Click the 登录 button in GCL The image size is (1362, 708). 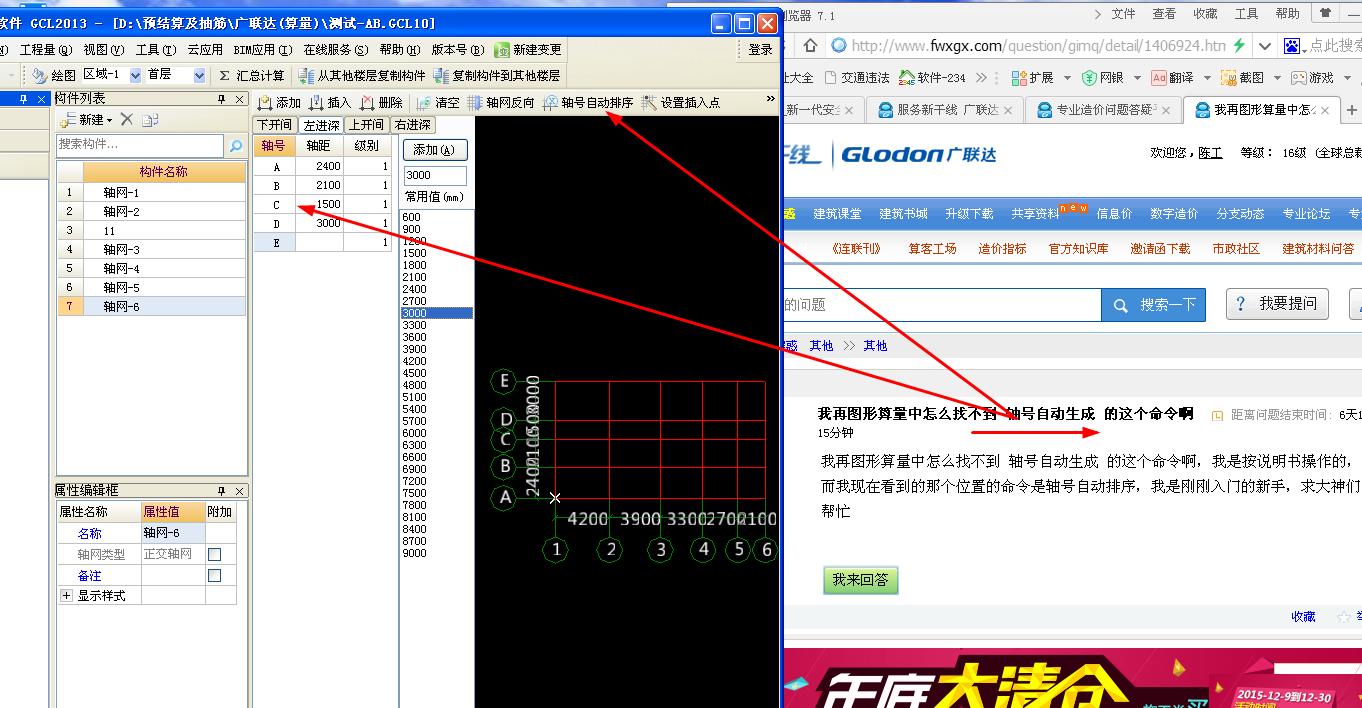click(761, 49)
